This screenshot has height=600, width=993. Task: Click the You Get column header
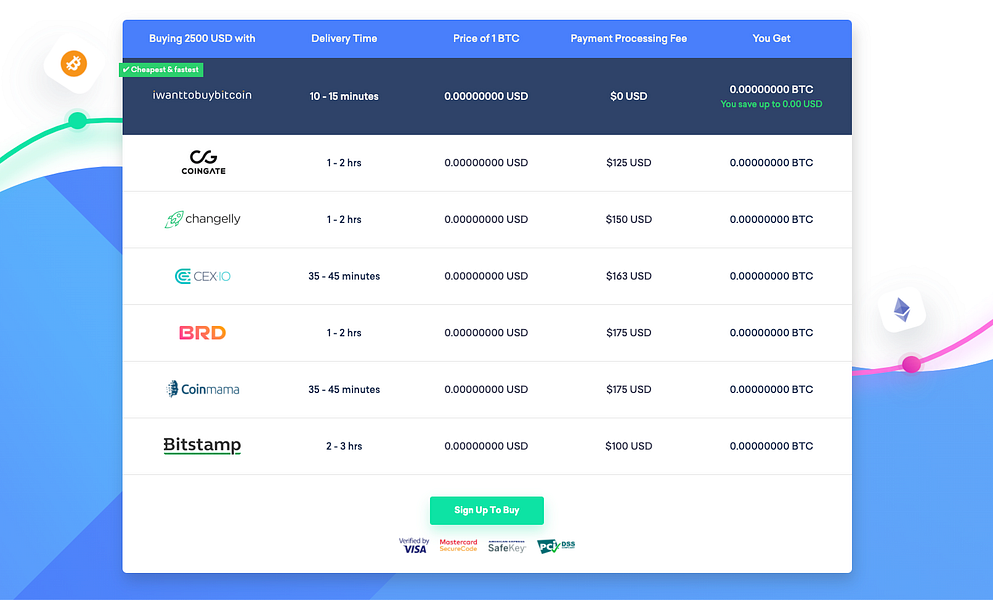point(771,39)
